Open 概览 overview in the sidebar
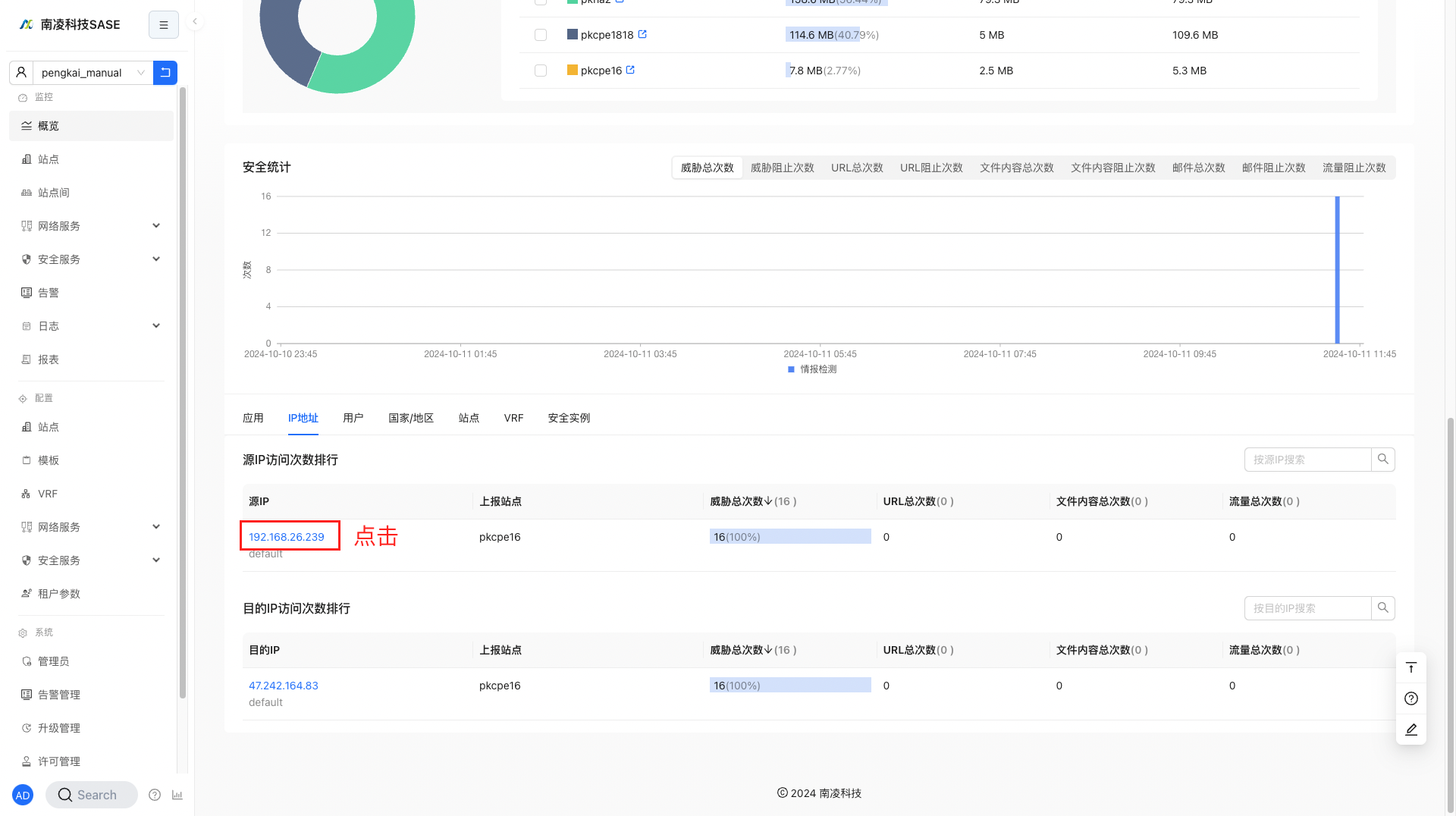 pos(91,126)
